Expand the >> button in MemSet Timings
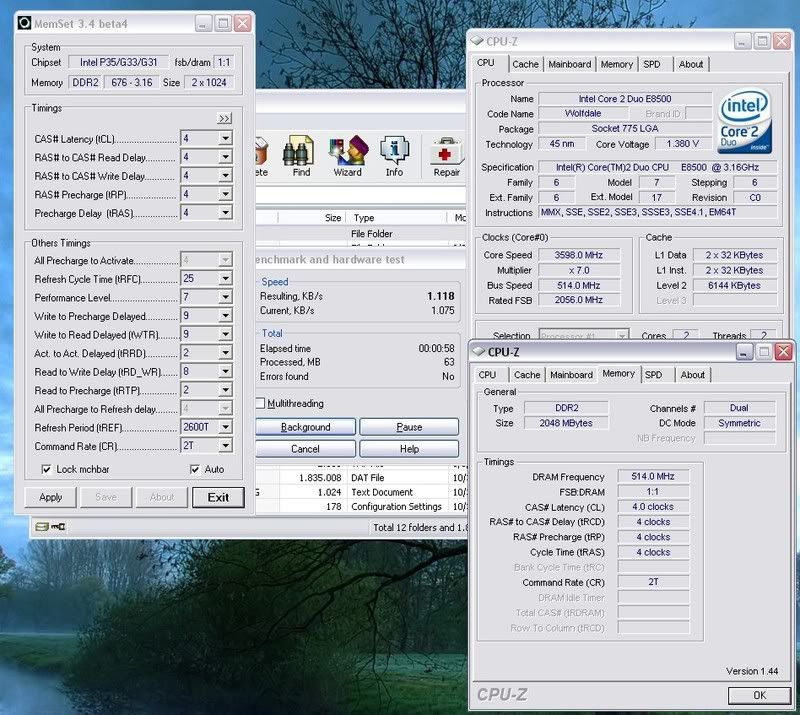 224,118
